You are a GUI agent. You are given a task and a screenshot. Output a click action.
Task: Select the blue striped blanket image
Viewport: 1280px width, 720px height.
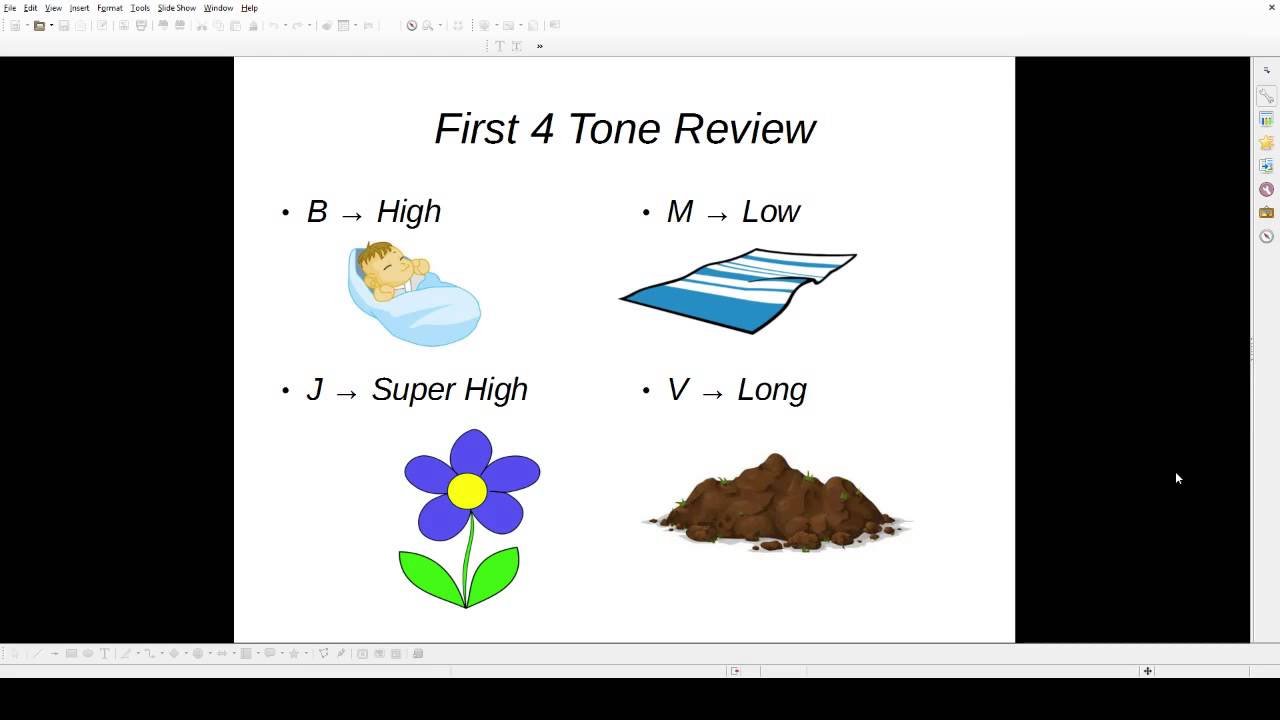(738, 291)
